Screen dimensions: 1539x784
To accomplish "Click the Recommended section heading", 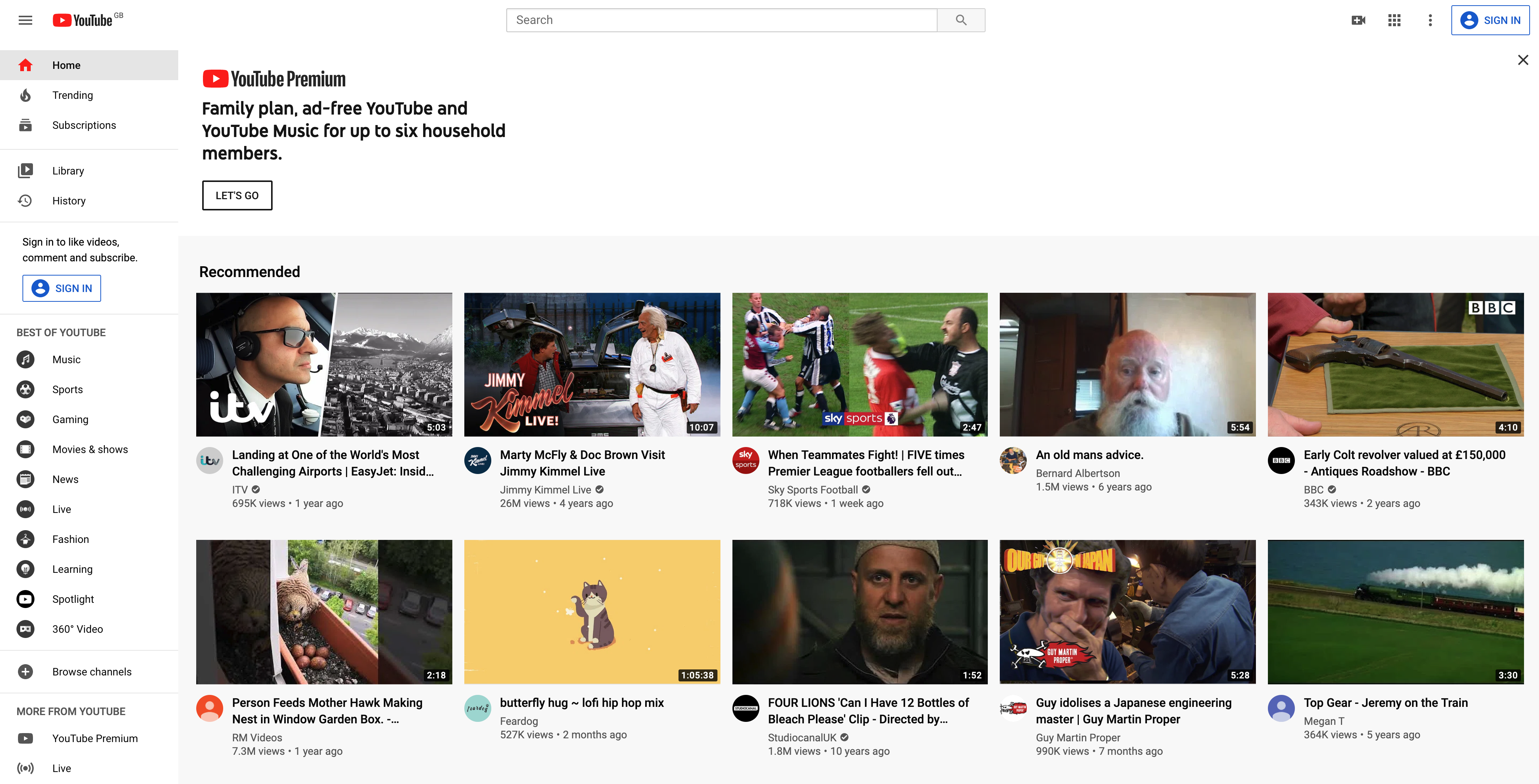I will click(249, 272).
